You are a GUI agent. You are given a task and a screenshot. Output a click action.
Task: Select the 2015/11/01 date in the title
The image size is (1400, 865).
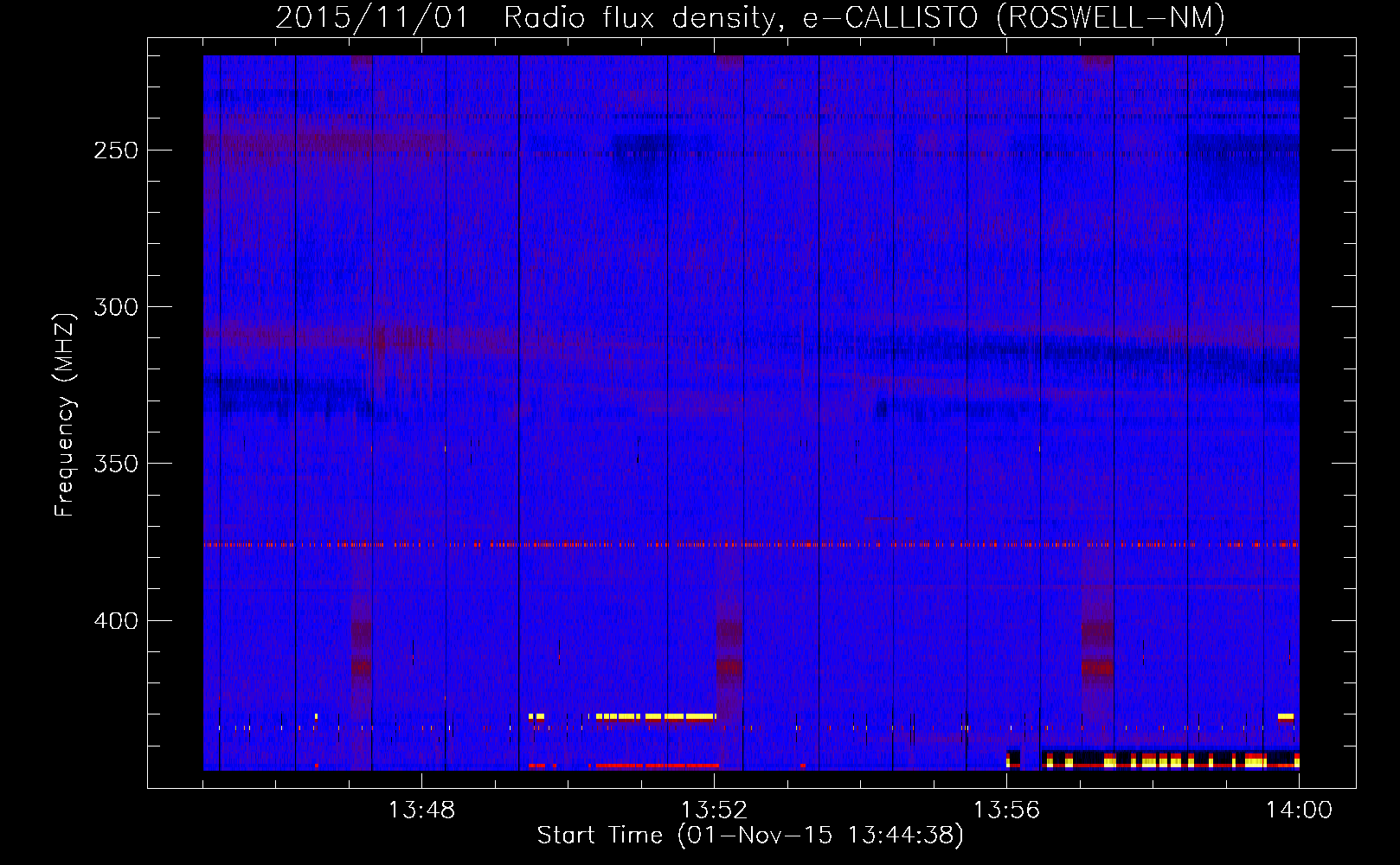tap(372, 18)
